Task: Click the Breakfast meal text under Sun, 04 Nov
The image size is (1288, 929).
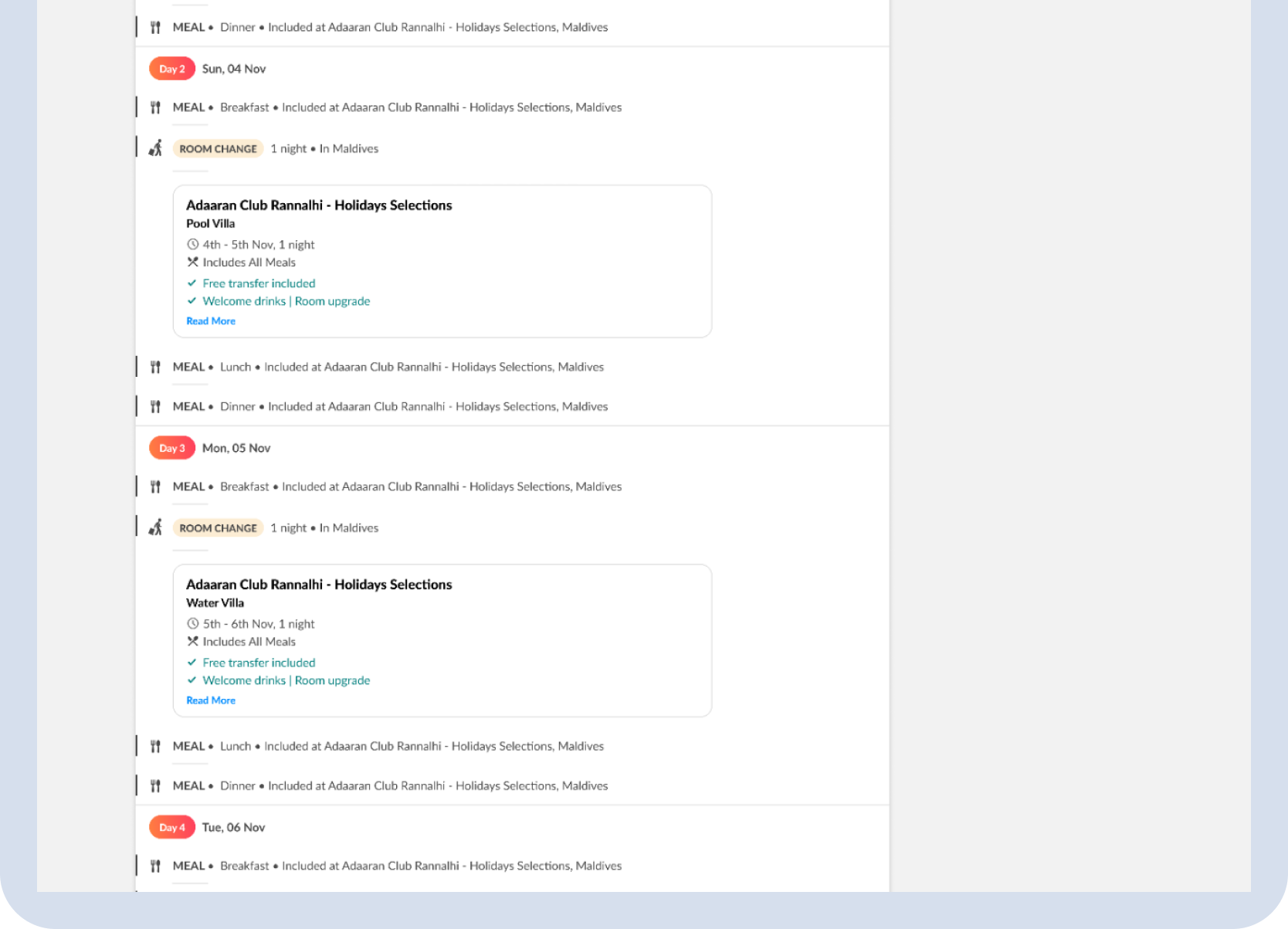Action: click(421, 107)
